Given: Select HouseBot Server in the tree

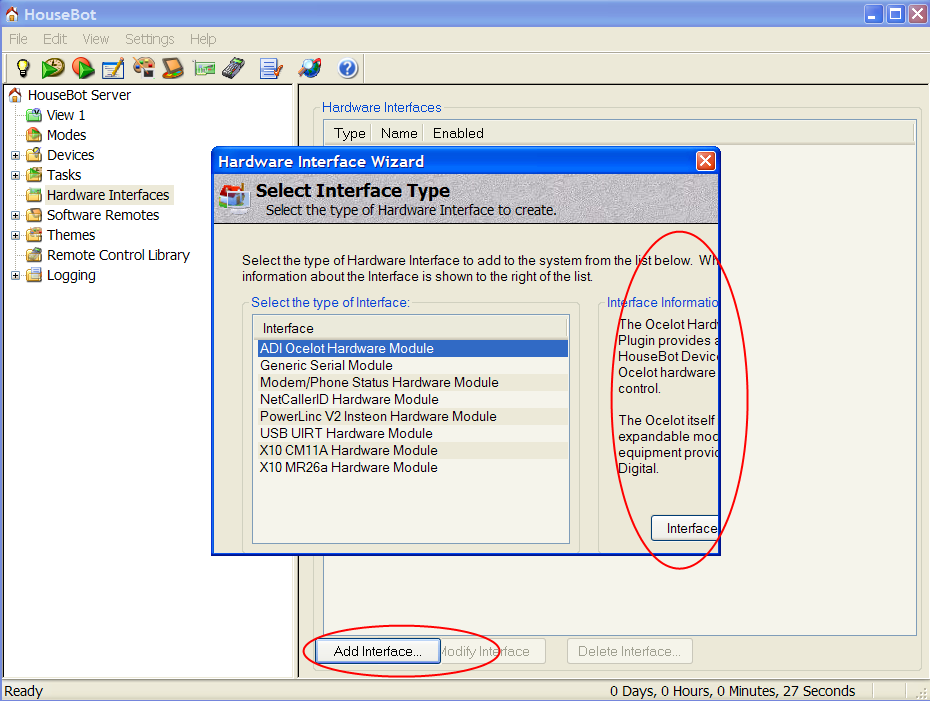Looking at the screenshot, I should click(x=79, y=95).
